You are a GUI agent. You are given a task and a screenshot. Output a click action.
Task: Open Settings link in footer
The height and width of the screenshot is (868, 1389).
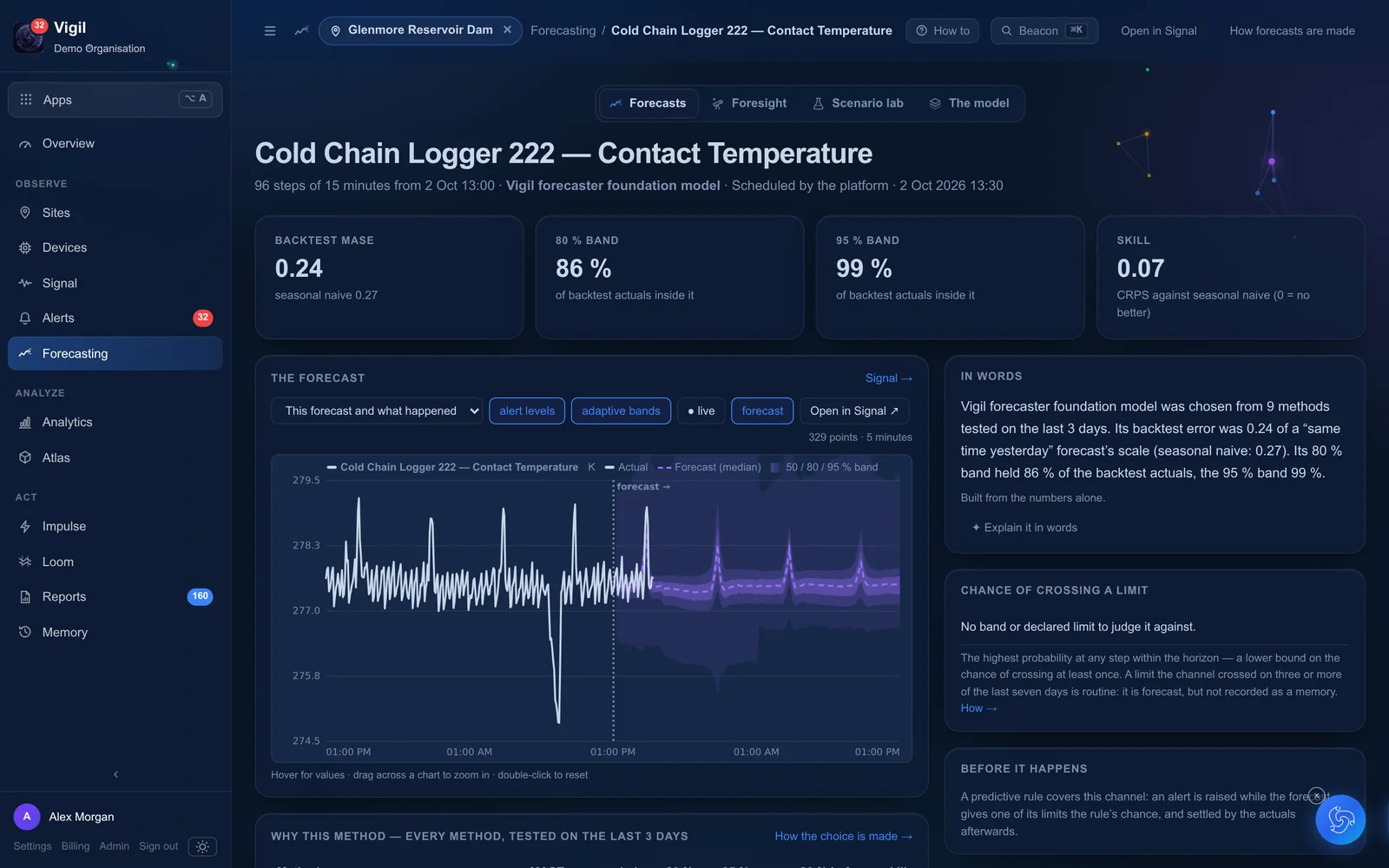coord(32,846)
